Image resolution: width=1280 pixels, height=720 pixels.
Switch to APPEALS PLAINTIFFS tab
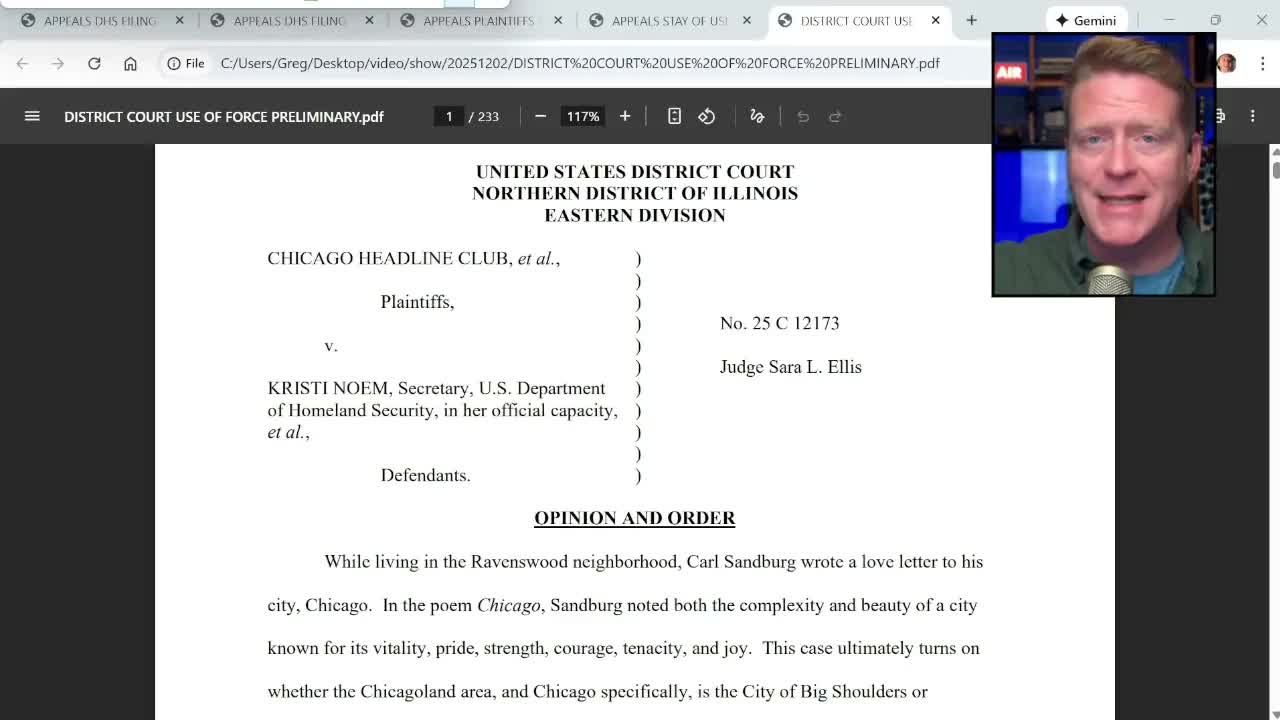coord(479,20)
